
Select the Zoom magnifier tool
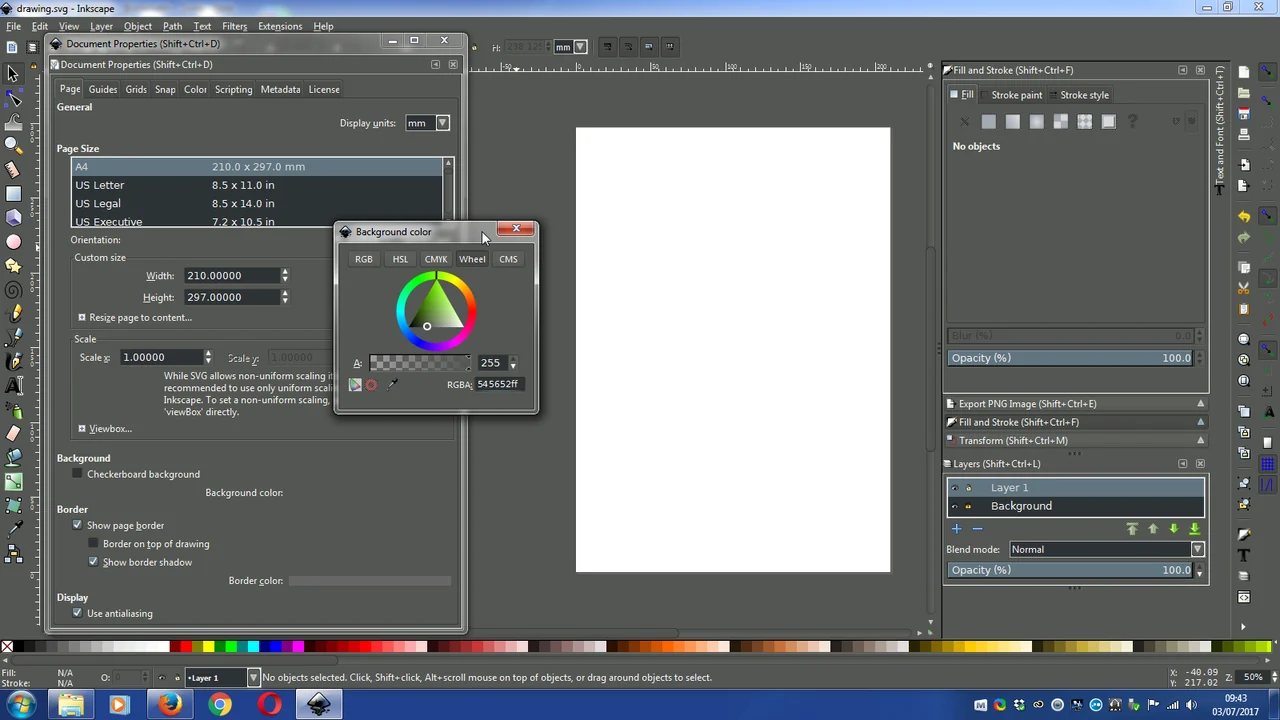coord(13,146)
